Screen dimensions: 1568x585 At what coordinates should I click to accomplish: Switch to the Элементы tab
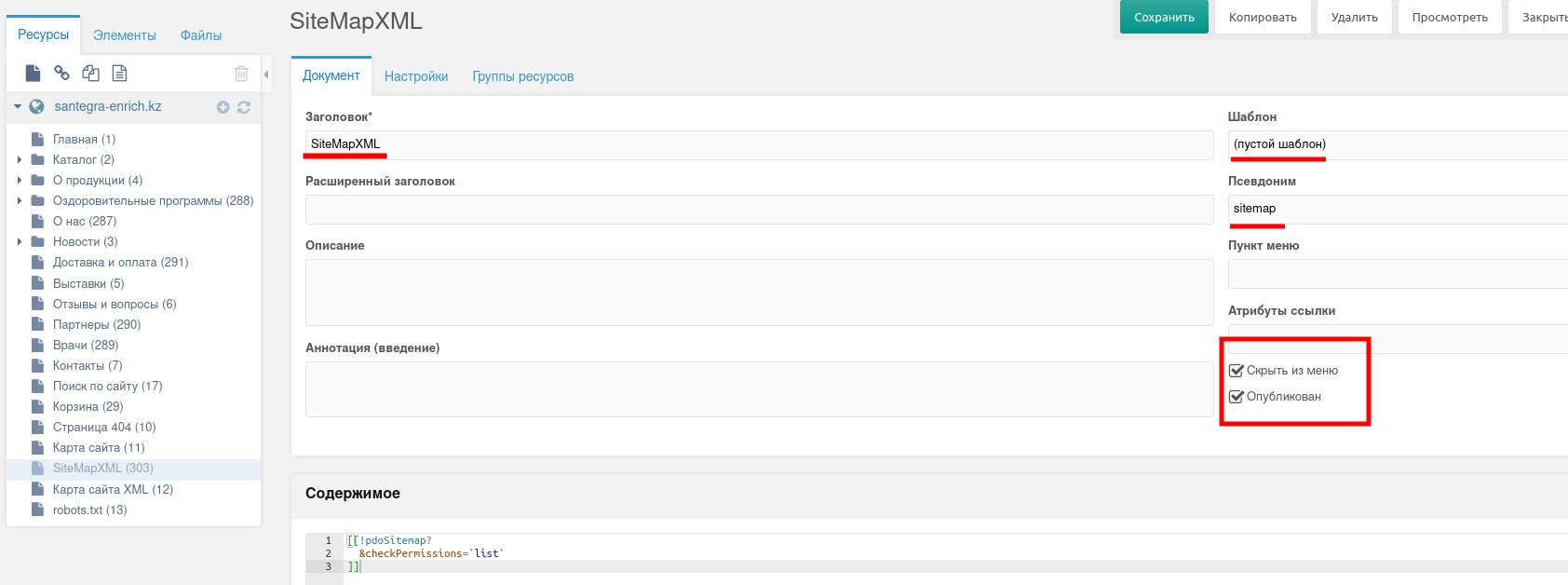(x=125, y=35)
